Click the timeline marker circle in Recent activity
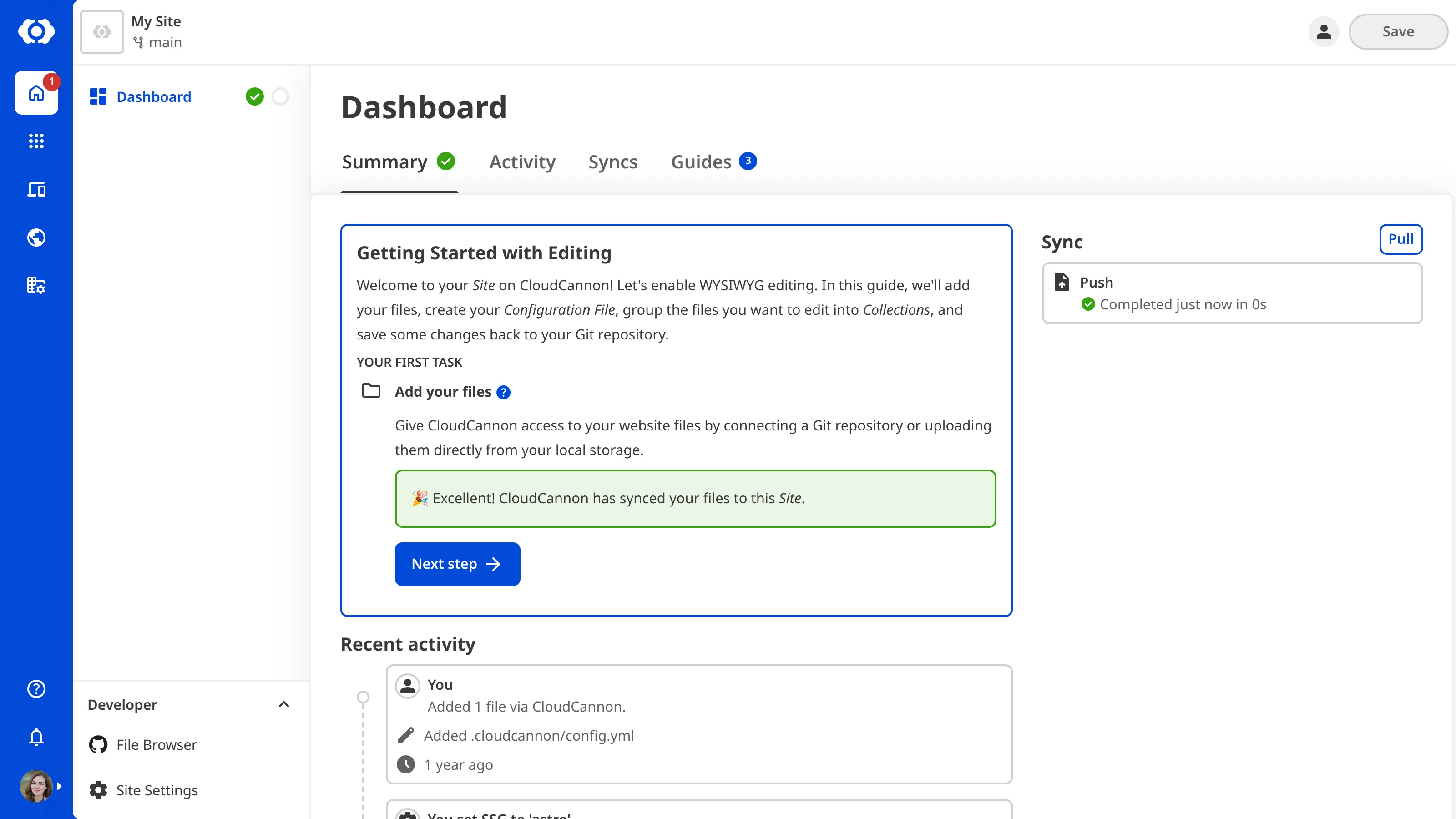Viewport: 1456px width, 819px height. coord(364,697)
